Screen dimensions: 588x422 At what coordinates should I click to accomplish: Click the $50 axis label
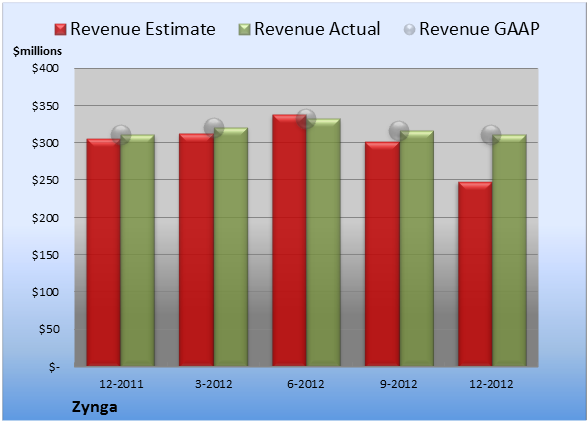pyautogui.click(x=49, y=329)
